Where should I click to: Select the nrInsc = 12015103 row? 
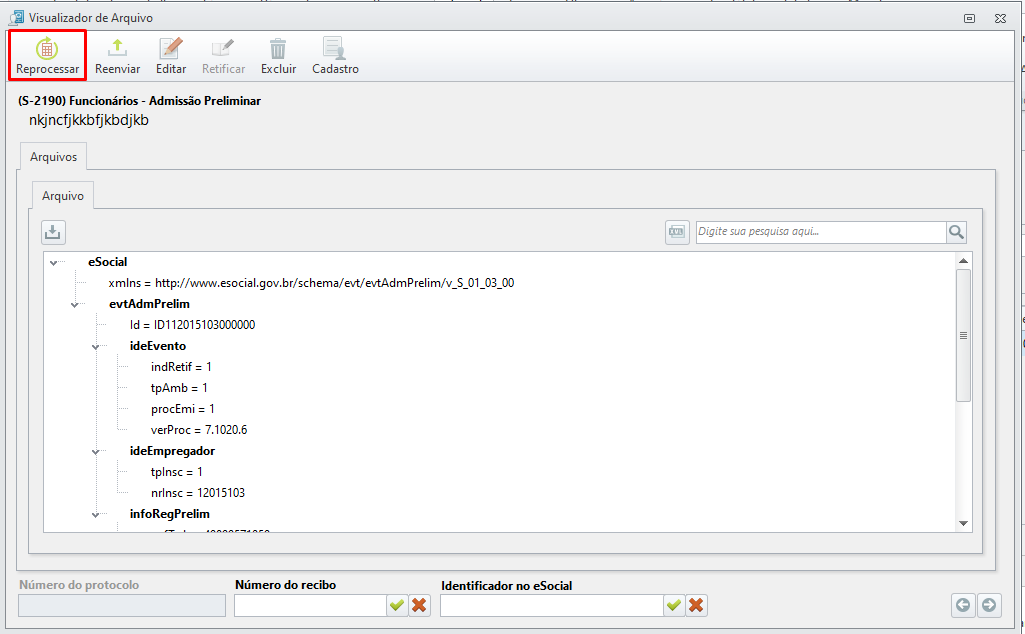[x=198, y=492]
